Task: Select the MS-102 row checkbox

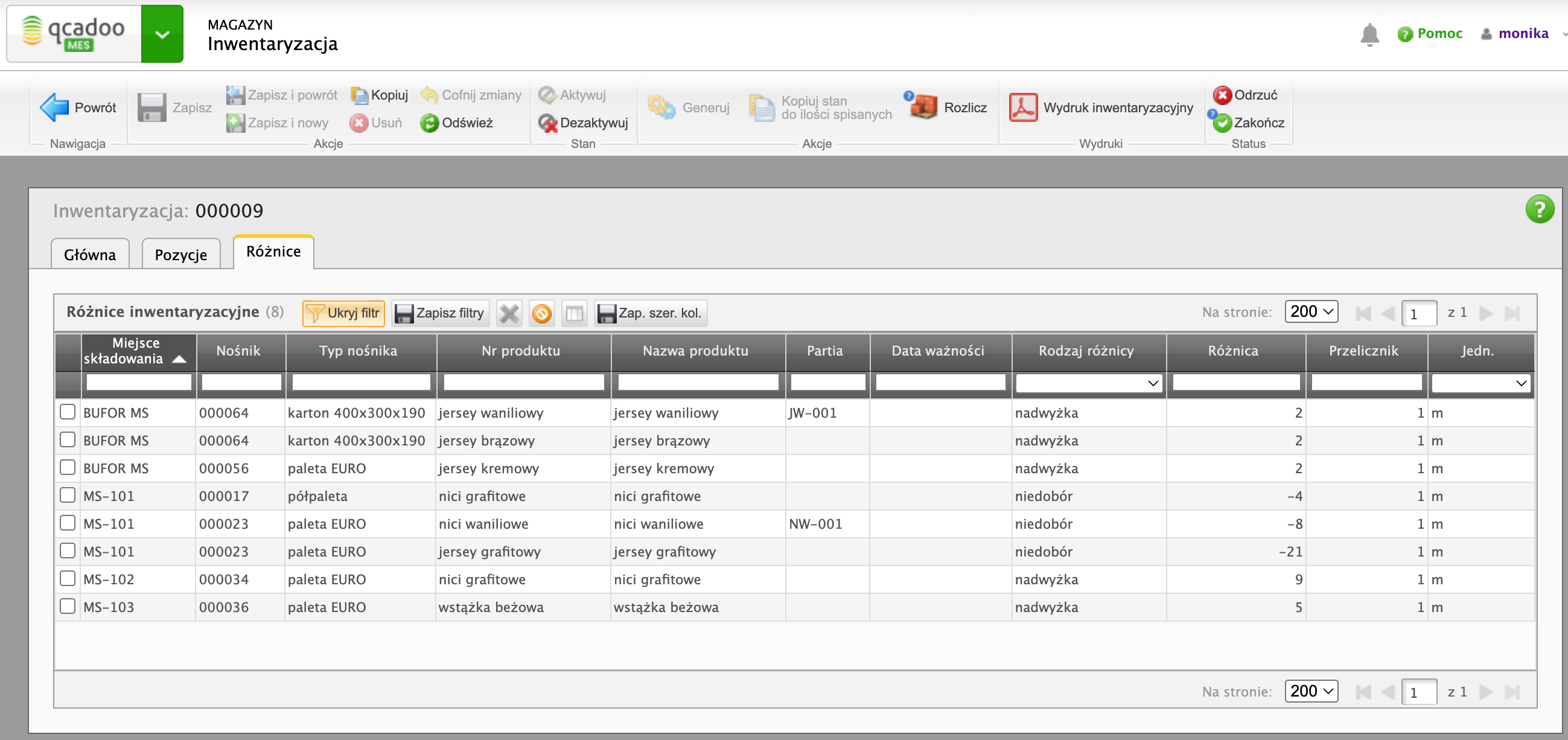Action: (x=68, y=579)
